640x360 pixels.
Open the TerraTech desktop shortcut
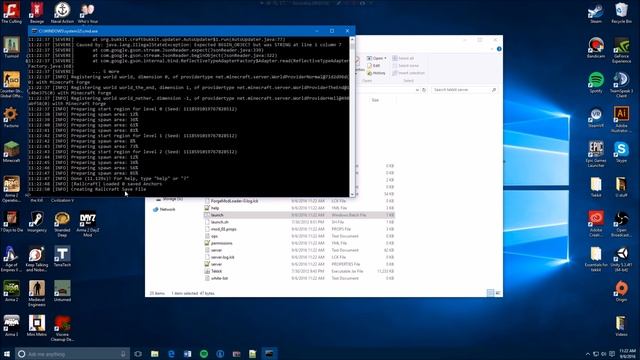pyautogui.click(x=62, y=257)
